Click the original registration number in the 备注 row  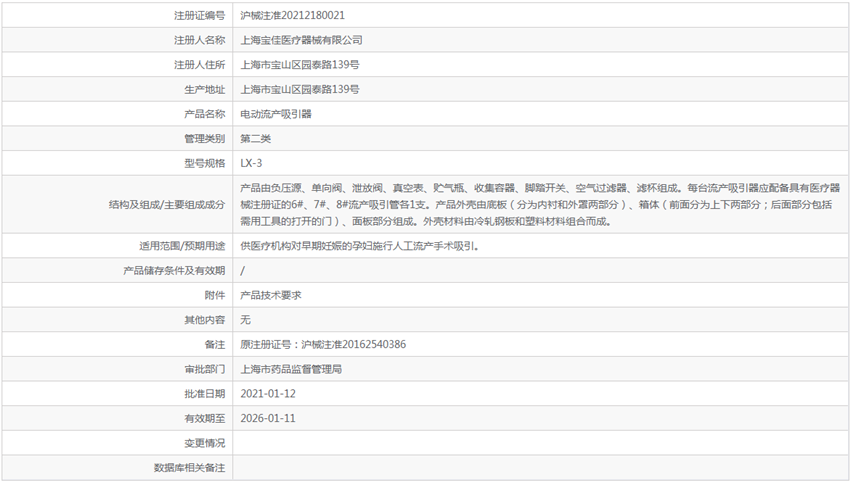324,344
